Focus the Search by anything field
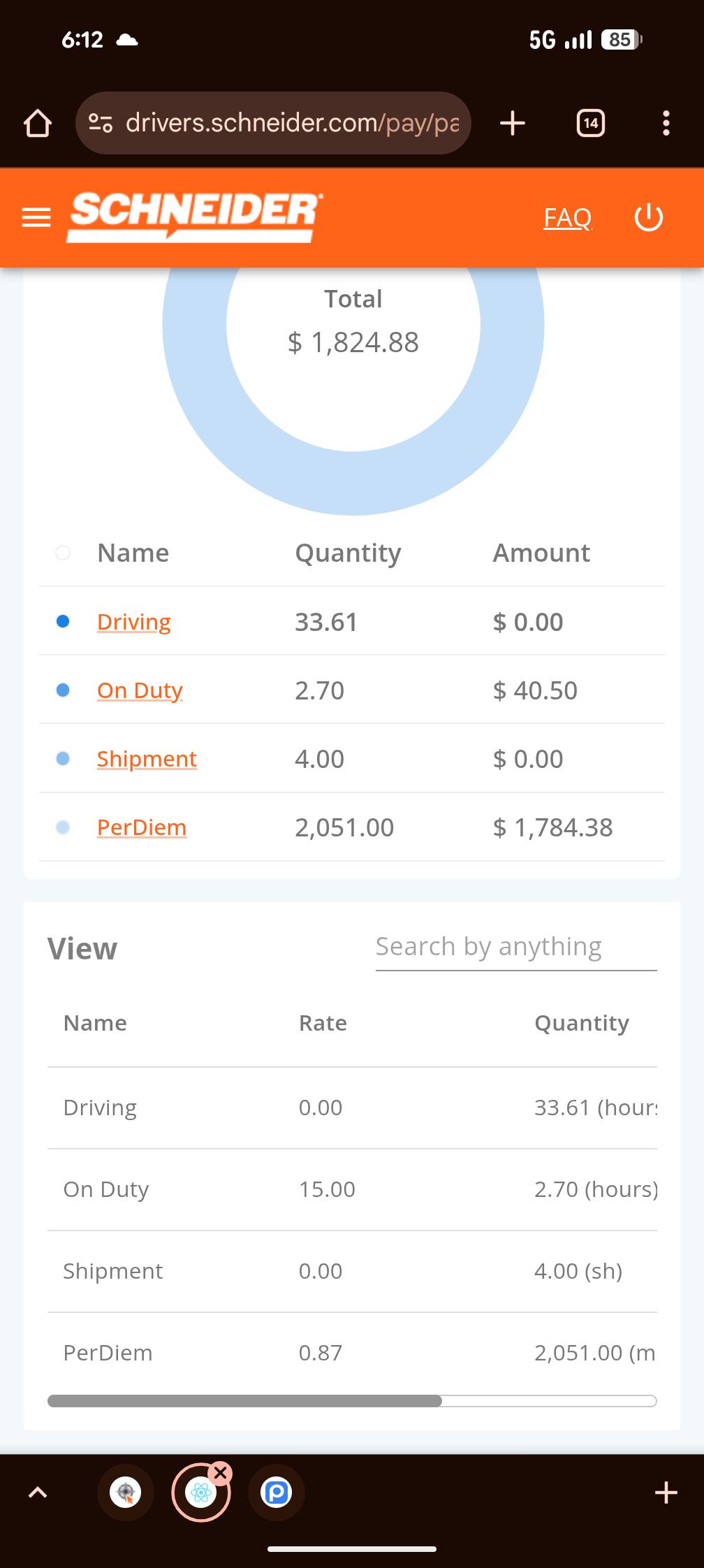This screenshot has width=704, height=1568. pos(516,948)
